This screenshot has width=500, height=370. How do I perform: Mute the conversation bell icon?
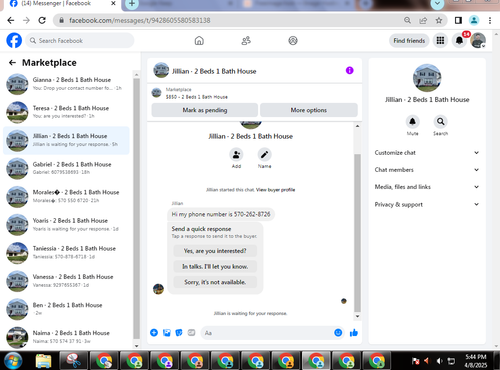pyautogui.click(x=412, y=122)
